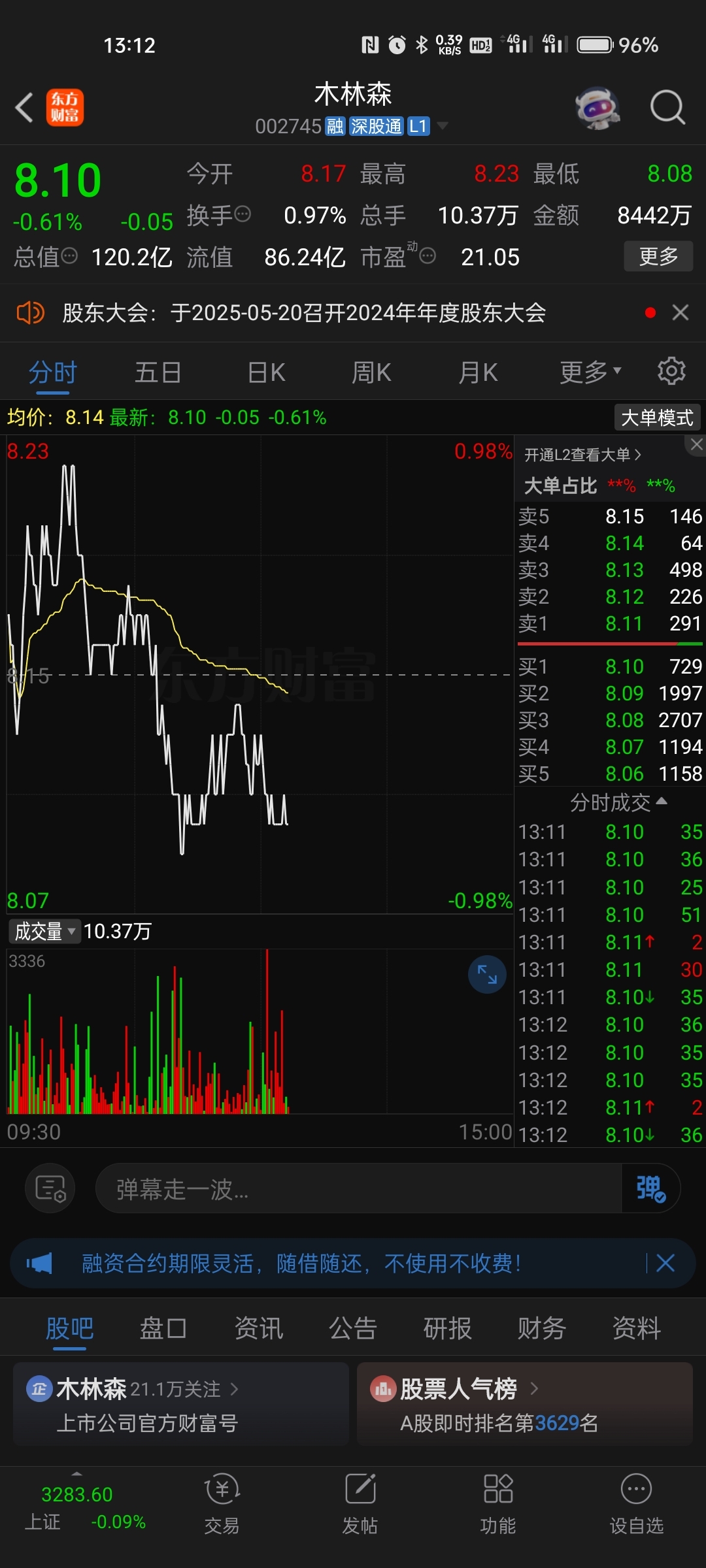Collapse the 分时成交 list
This screenshot has width=706, height=1568.
[618, 802]
